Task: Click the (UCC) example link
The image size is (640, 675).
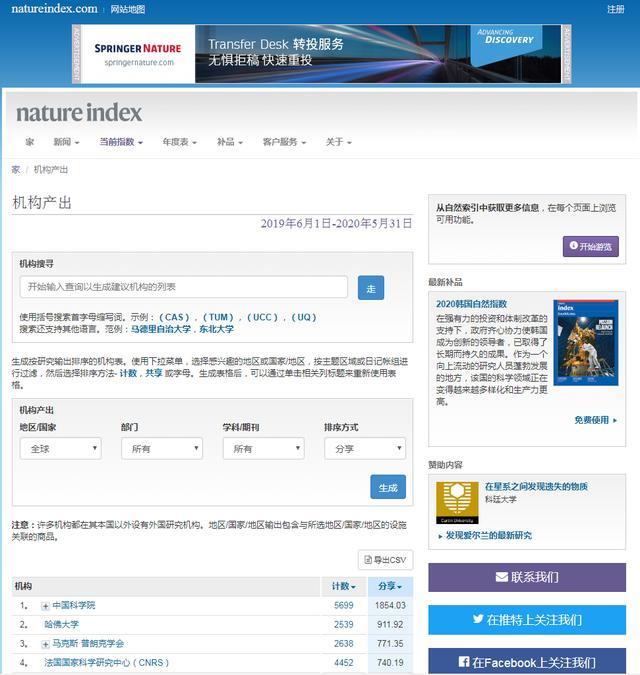Action: coord(263,317)
